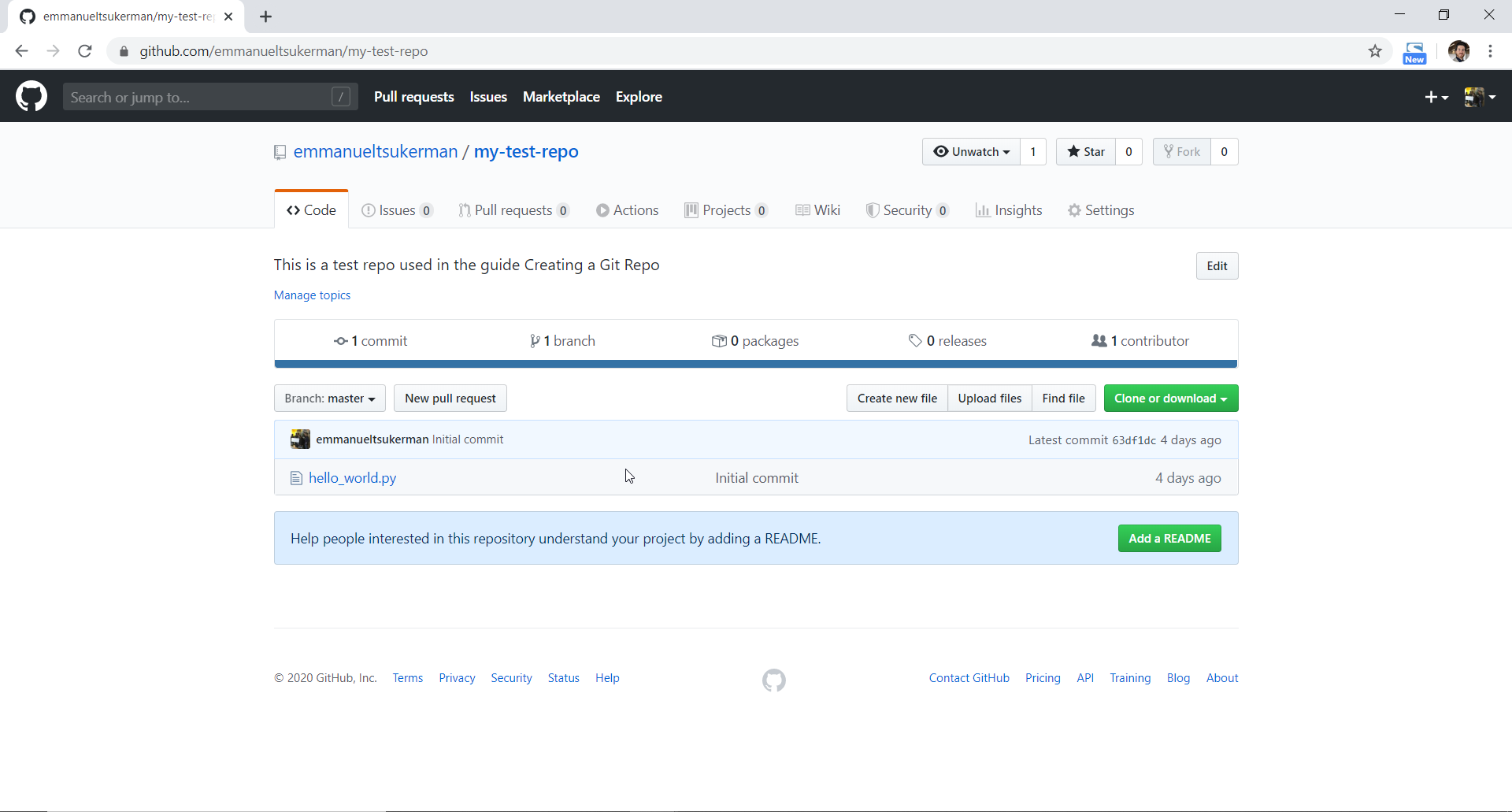Star this repository
Viewport: 1512px width, 812px height.
(1086, 152)
